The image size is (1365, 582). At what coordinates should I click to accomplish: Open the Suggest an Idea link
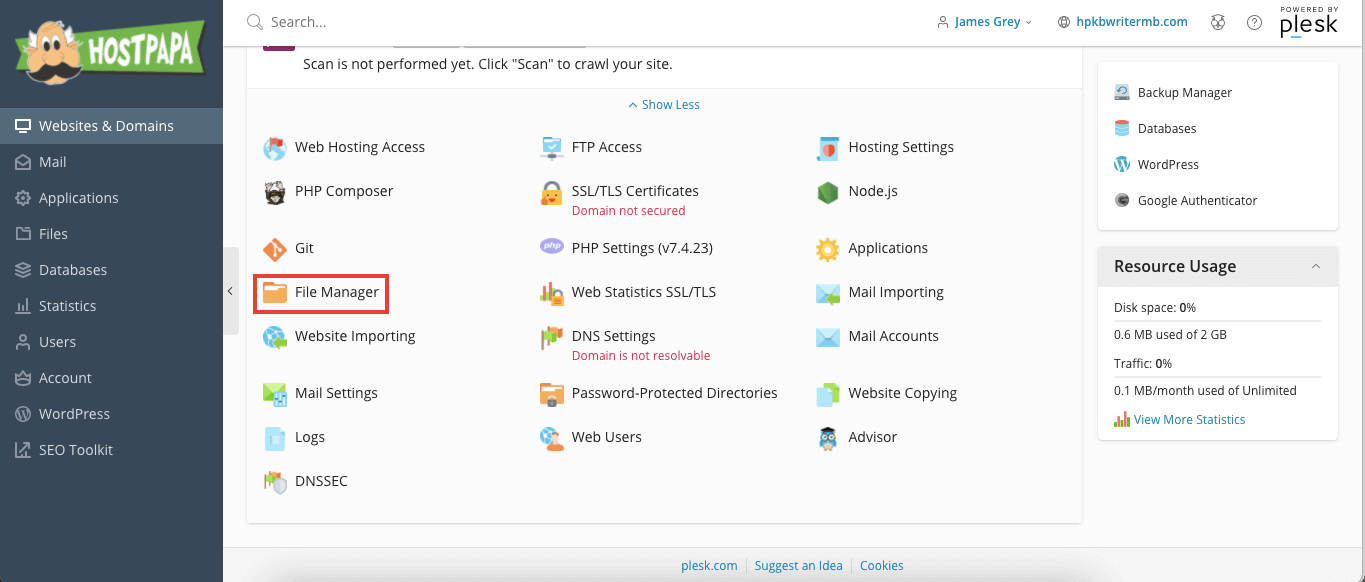[798, 565]
